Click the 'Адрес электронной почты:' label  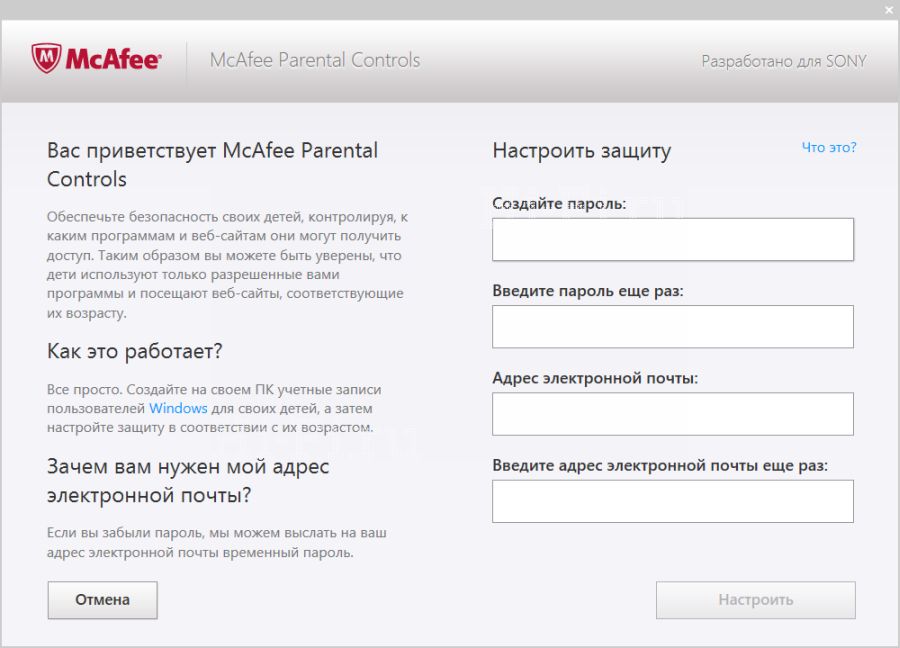click(x=595, y=378)
